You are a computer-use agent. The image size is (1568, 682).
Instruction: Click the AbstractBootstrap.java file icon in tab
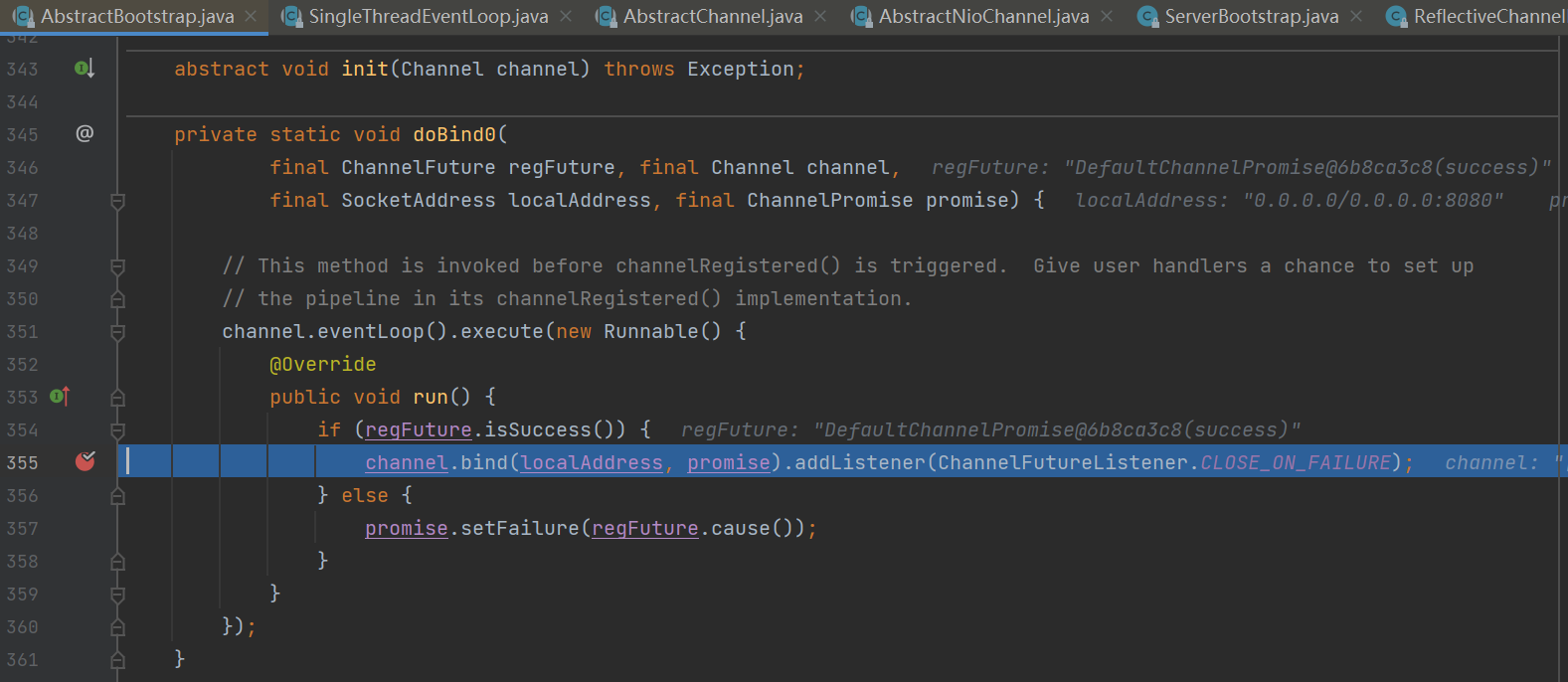(x=23, y=16)
